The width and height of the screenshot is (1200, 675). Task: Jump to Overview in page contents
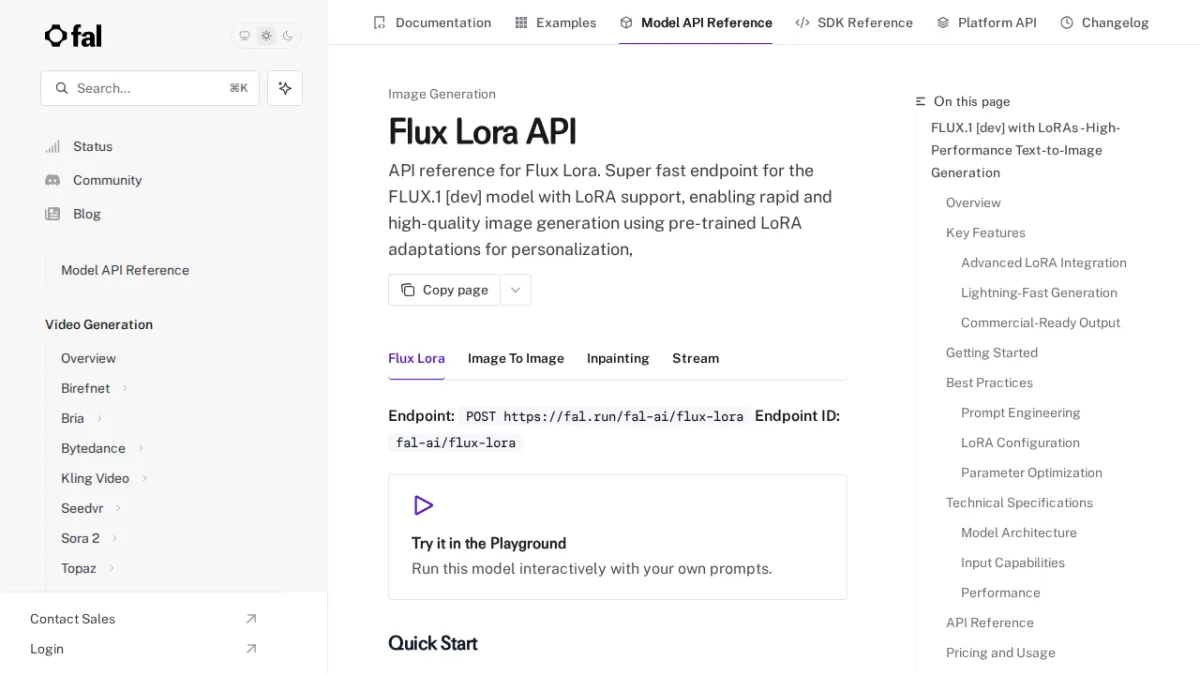(x=973, y=202)
